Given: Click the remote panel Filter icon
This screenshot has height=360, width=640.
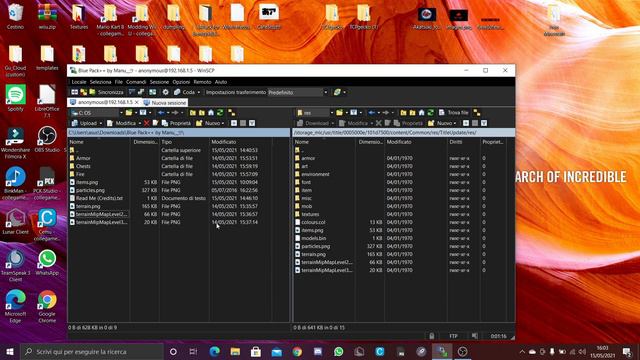Looking at the screenshot, I should click(353, 113).
